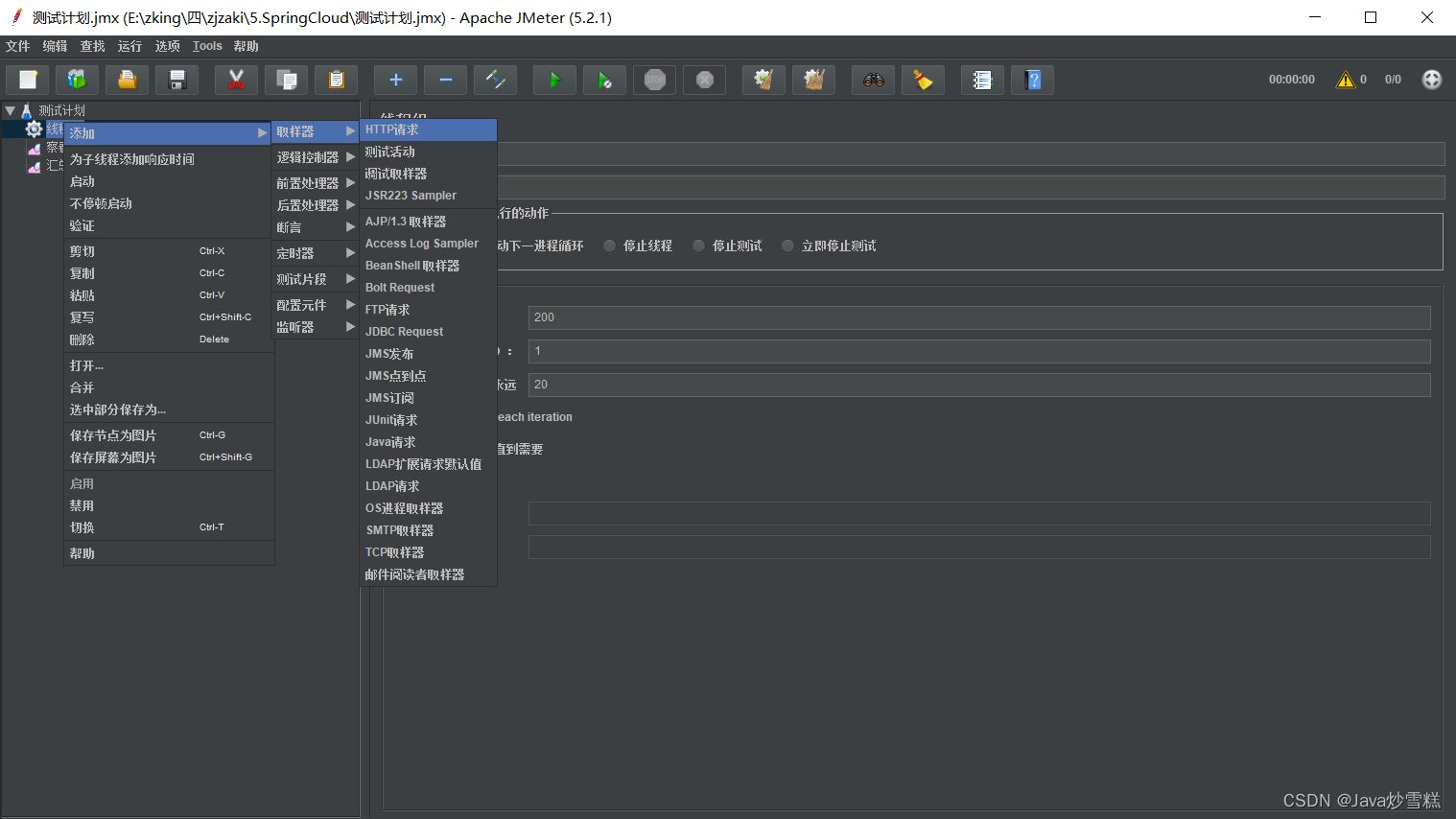This screenshot has height=819, width=1456.
Task: Select 为子线程添加响应时间 menu item
Action: 169,159
